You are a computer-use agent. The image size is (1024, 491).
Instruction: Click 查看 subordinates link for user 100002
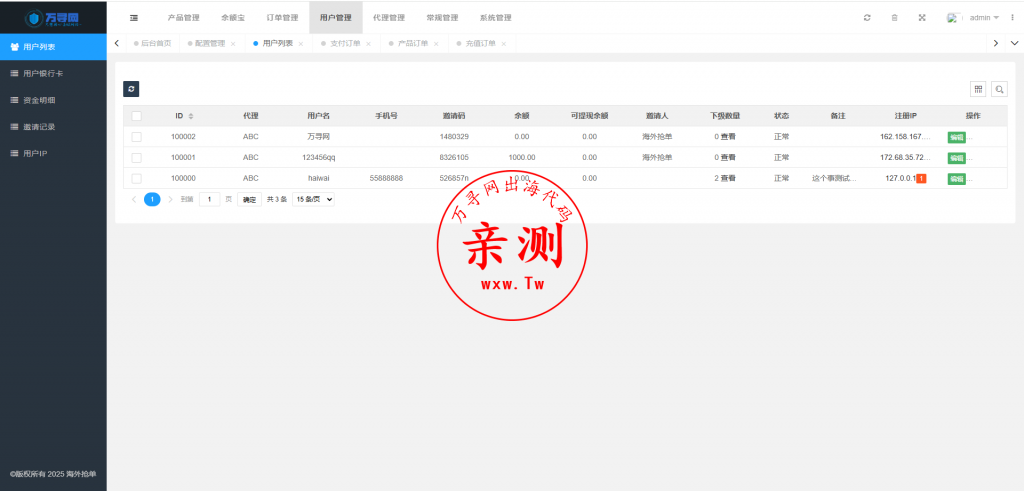[x=728, y=136]
